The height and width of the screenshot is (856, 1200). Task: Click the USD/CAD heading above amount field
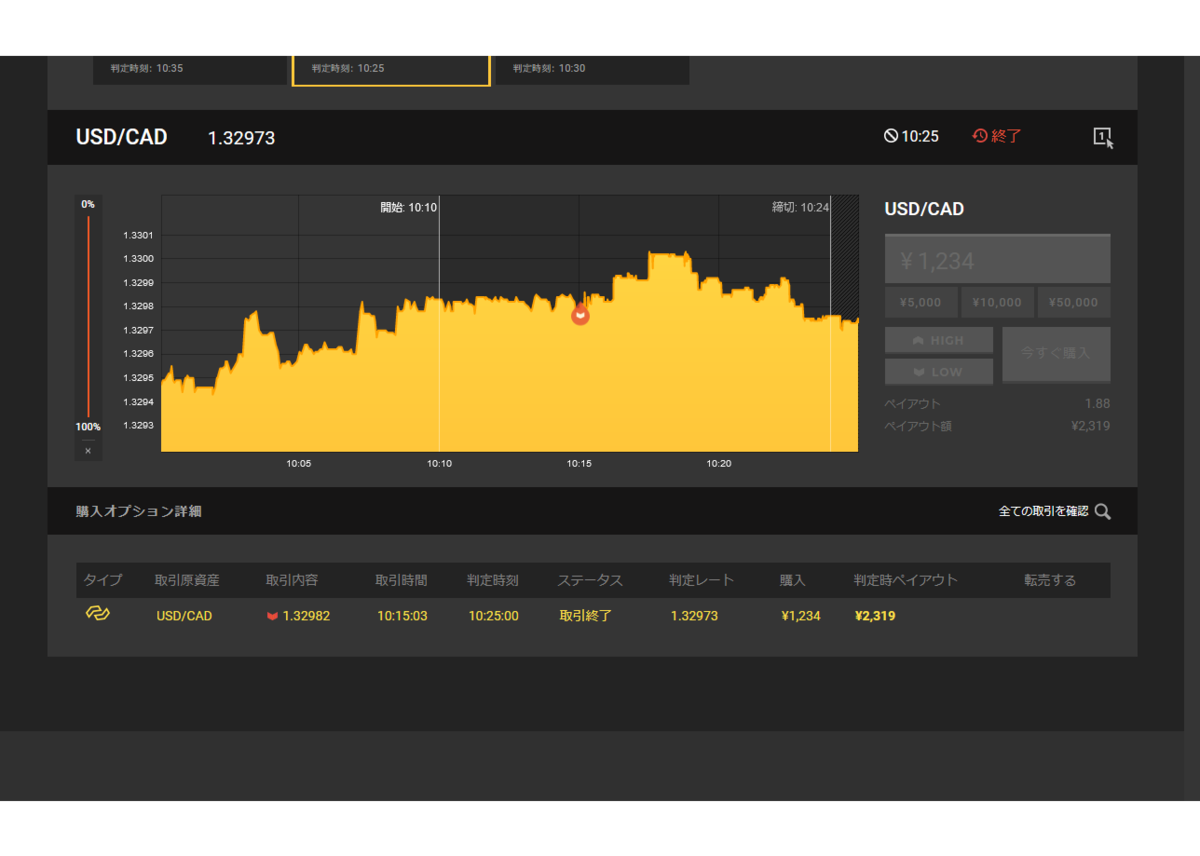click(925, 209)
